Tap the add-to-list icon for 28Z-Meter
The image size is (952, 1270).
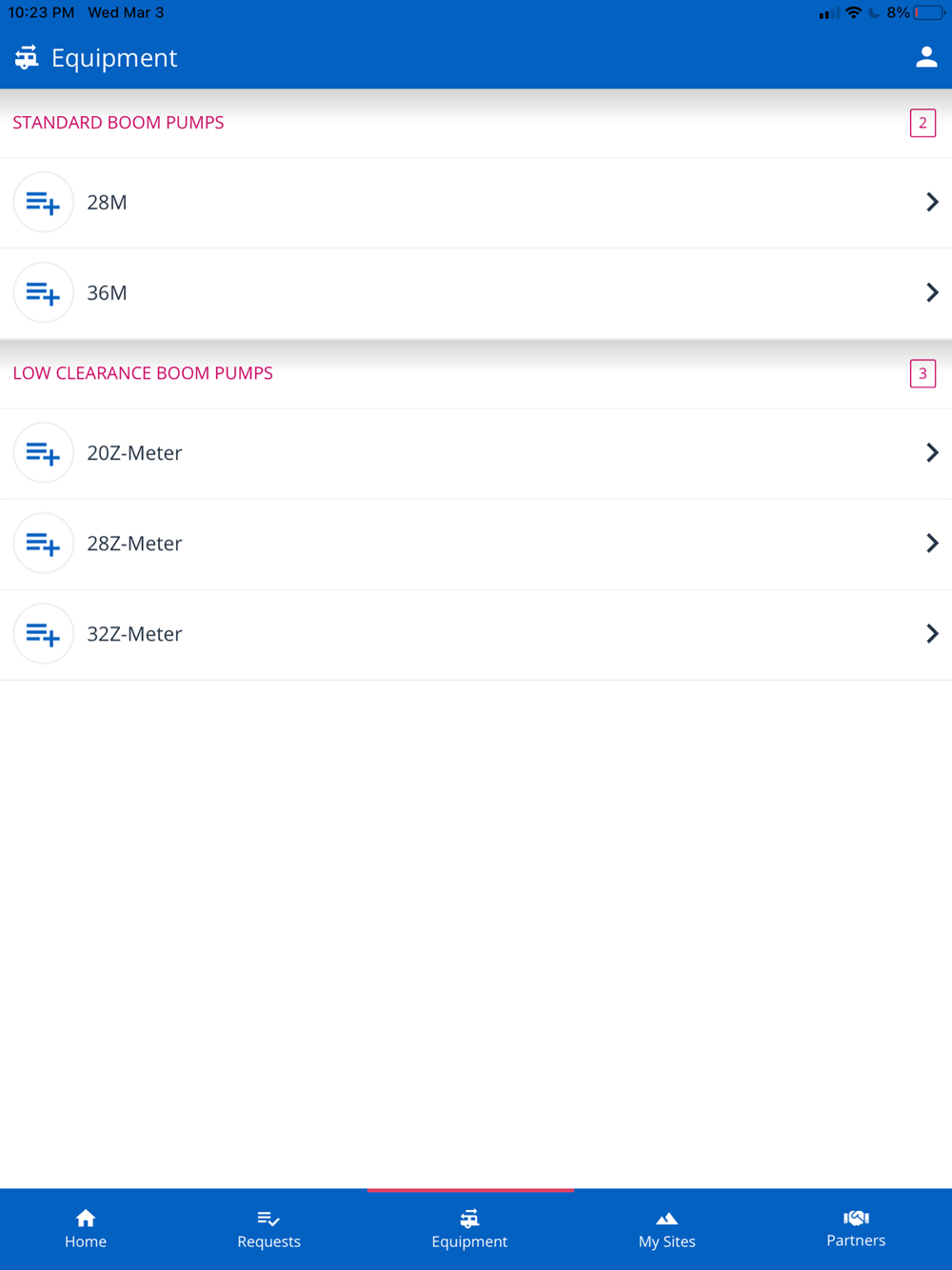(43, 543)
